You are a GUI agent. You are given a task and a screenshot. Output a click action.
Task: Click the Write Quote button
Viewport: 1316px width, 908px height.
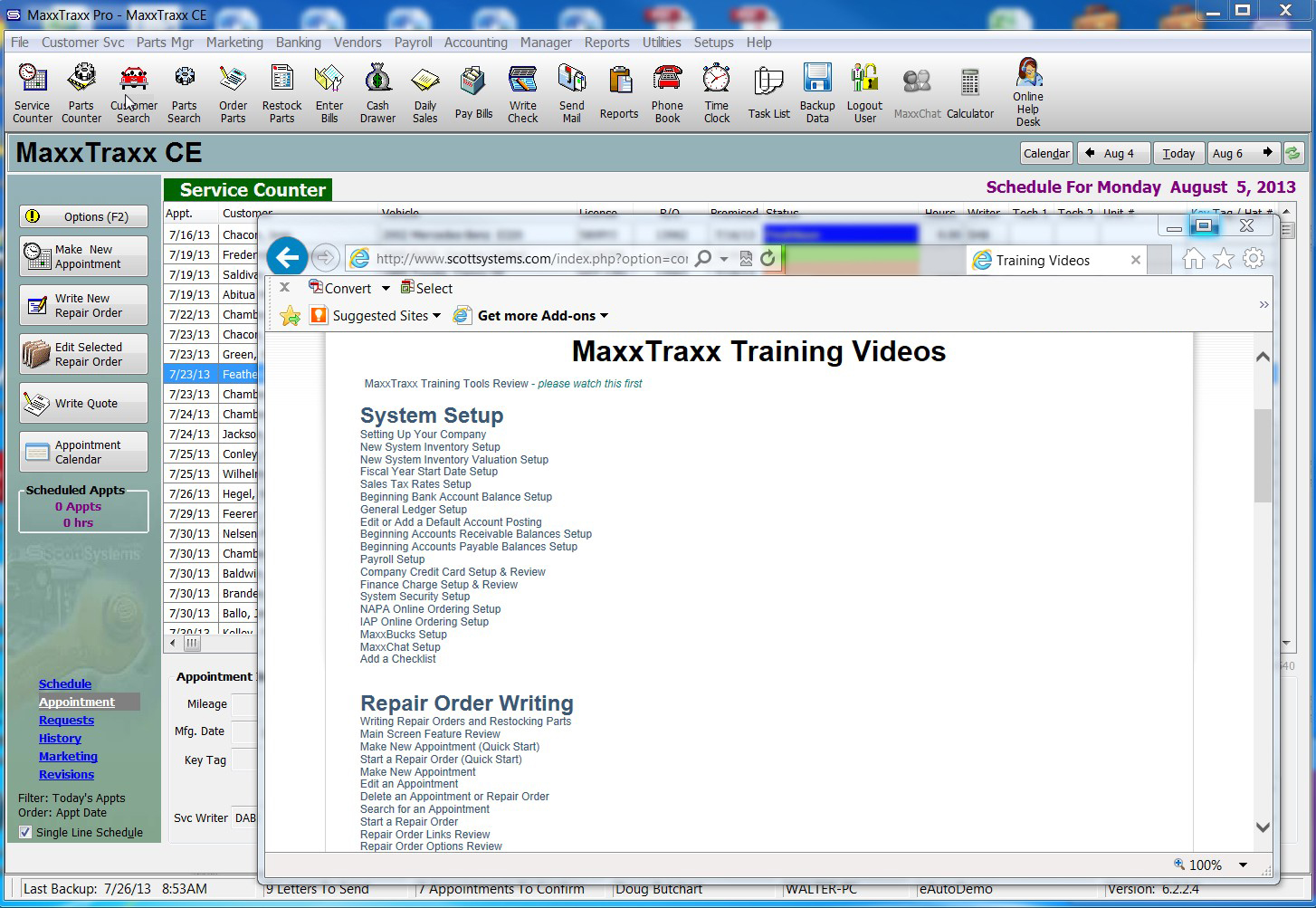click(x=83, y=404)
